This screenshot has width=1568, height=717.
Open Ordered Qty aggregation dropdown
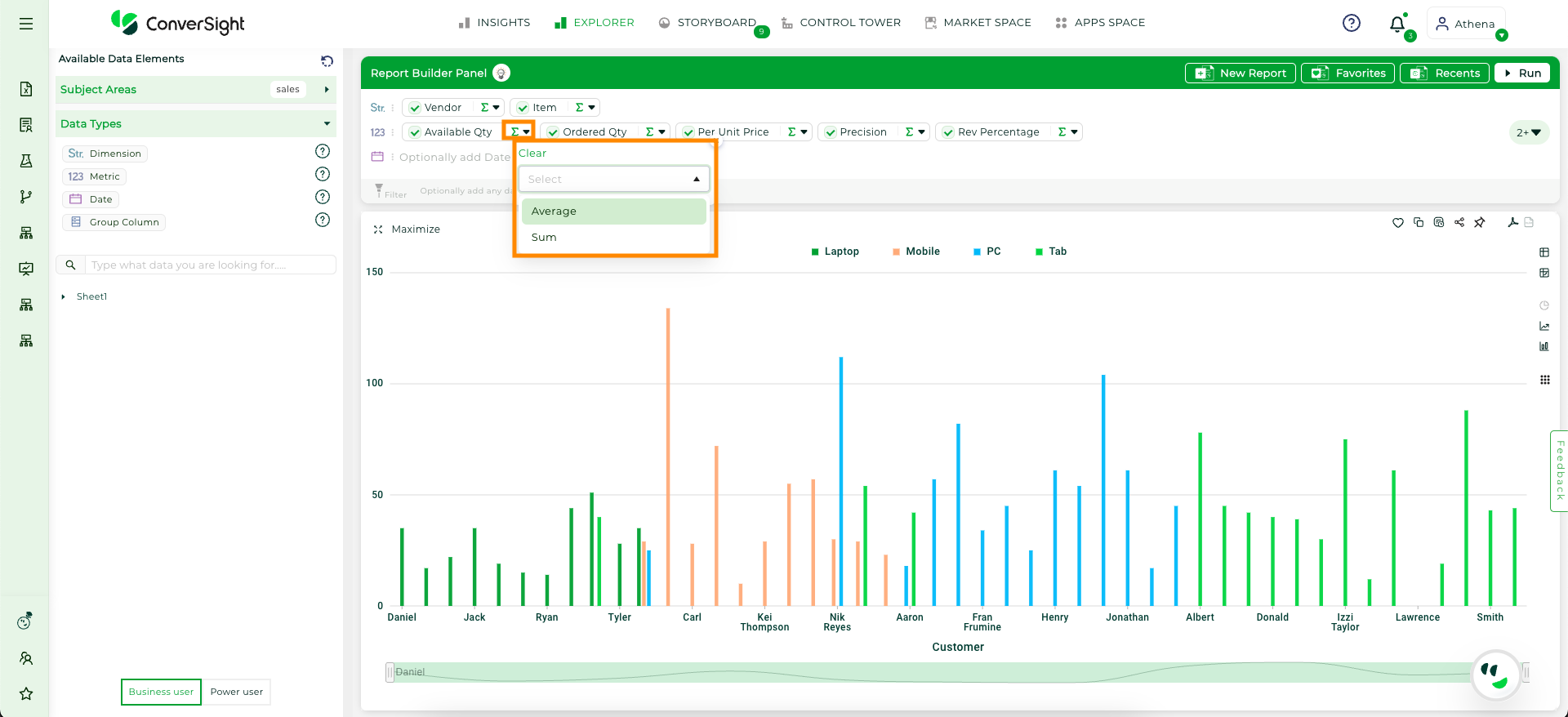[x=656, y=131]
